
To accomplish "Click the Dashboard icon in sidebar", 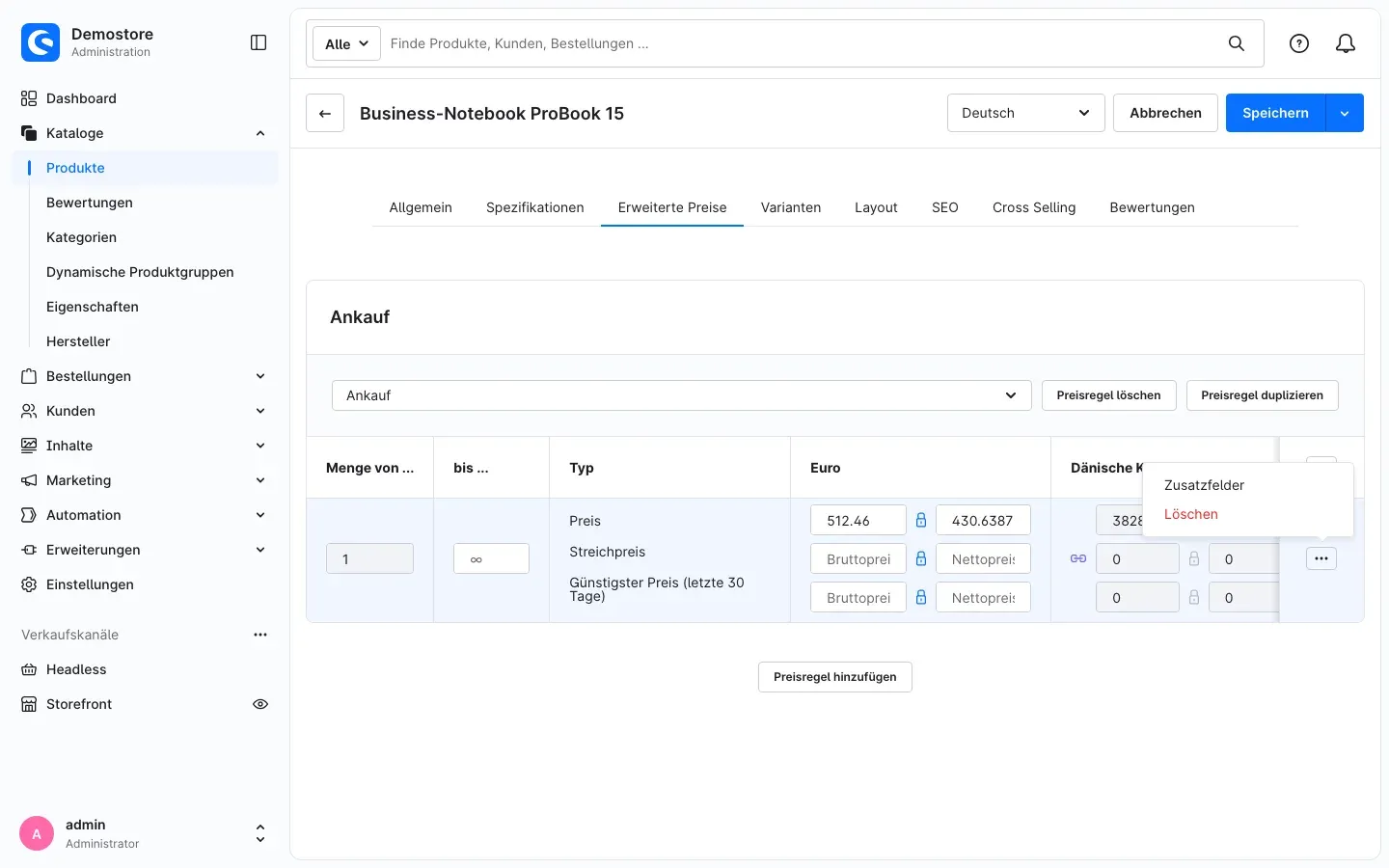I will point(29,98).
